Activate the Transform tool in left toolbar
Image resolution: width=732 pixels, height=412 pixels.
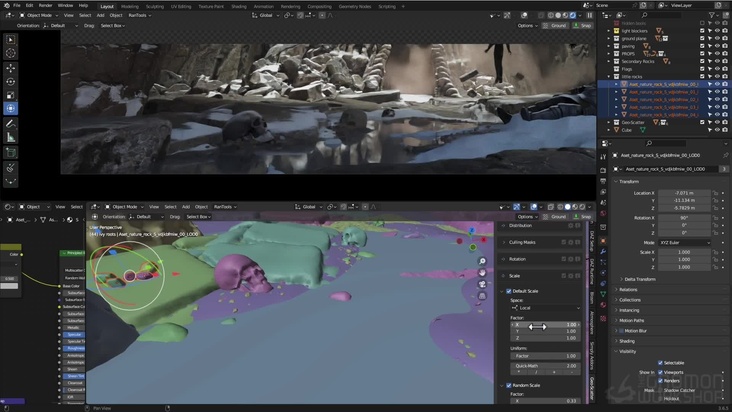pyautogui.click(x=11, y=109)
